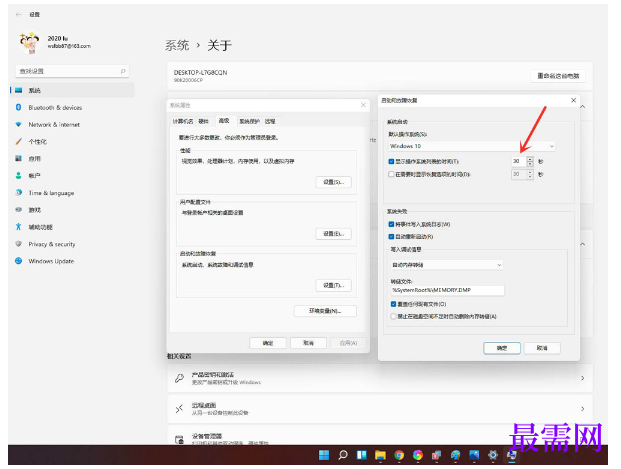The image size is (621, 469).
Task: Open the colorful pinwheel app on the taskbar
Action: tap(417, 455)
